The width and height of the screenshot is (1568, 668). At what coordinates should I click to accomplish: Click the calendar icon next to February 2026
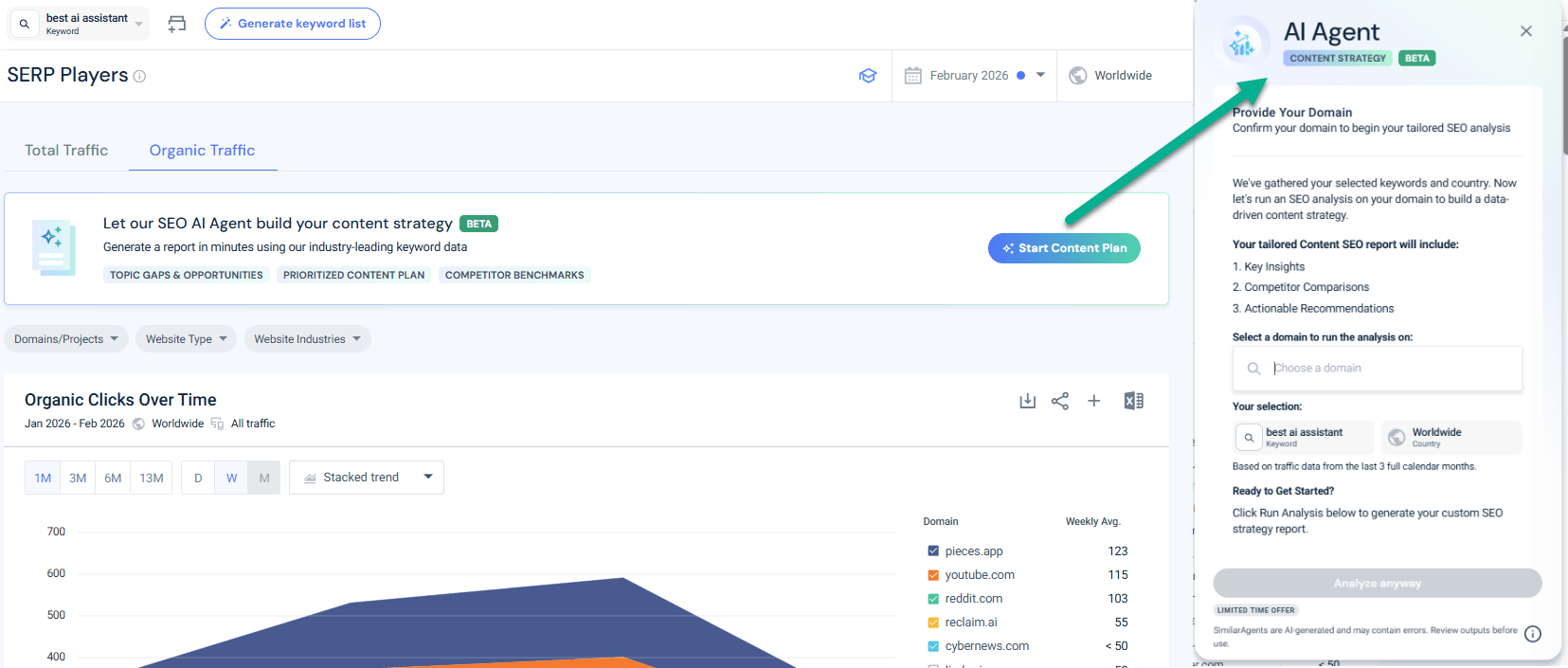(x=912, y=76)
